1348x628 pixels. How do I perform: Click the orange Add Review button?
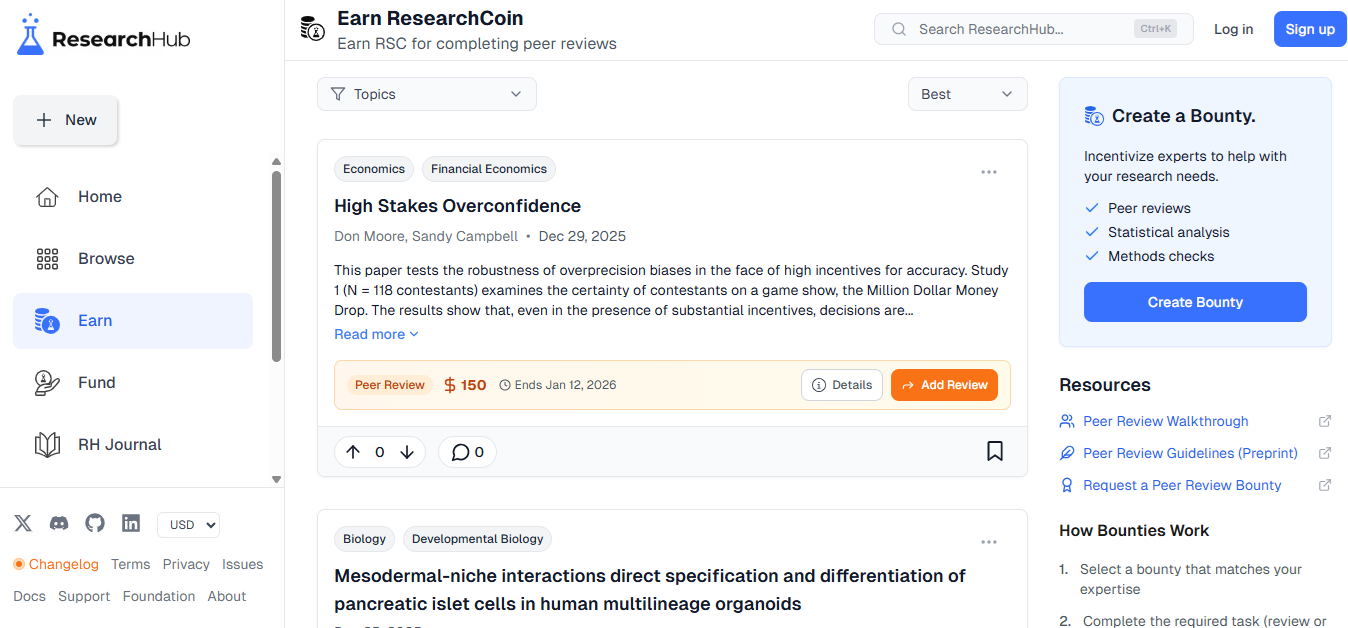[x=944, y=385]
